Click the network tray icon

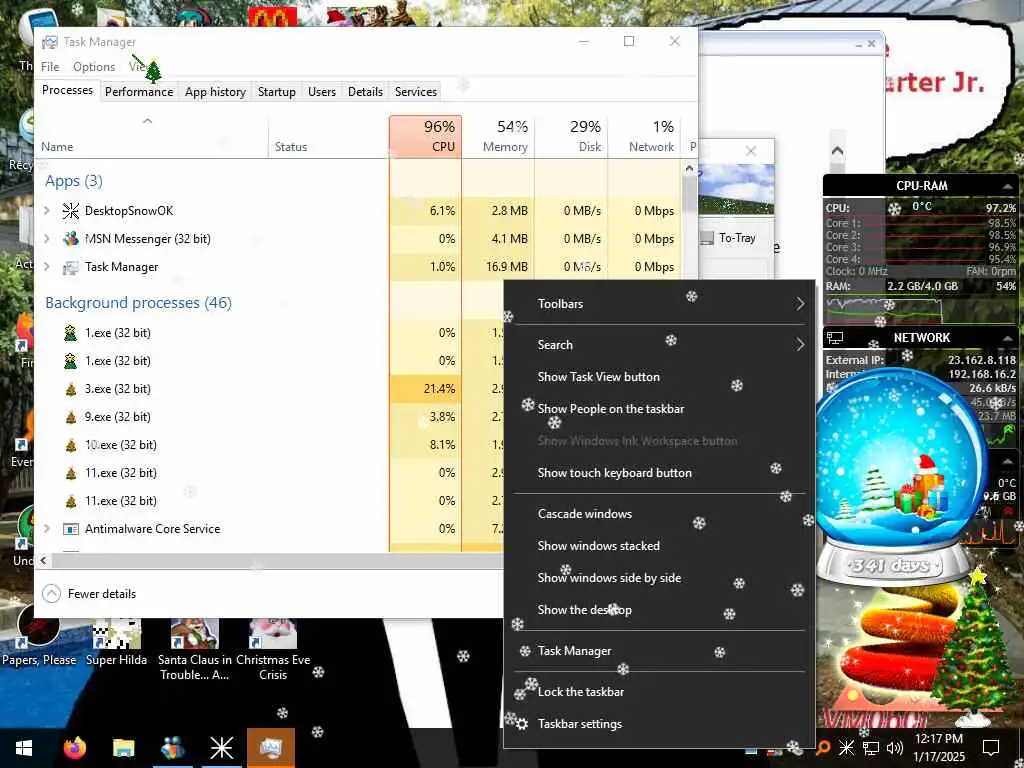tap(871, 748)
